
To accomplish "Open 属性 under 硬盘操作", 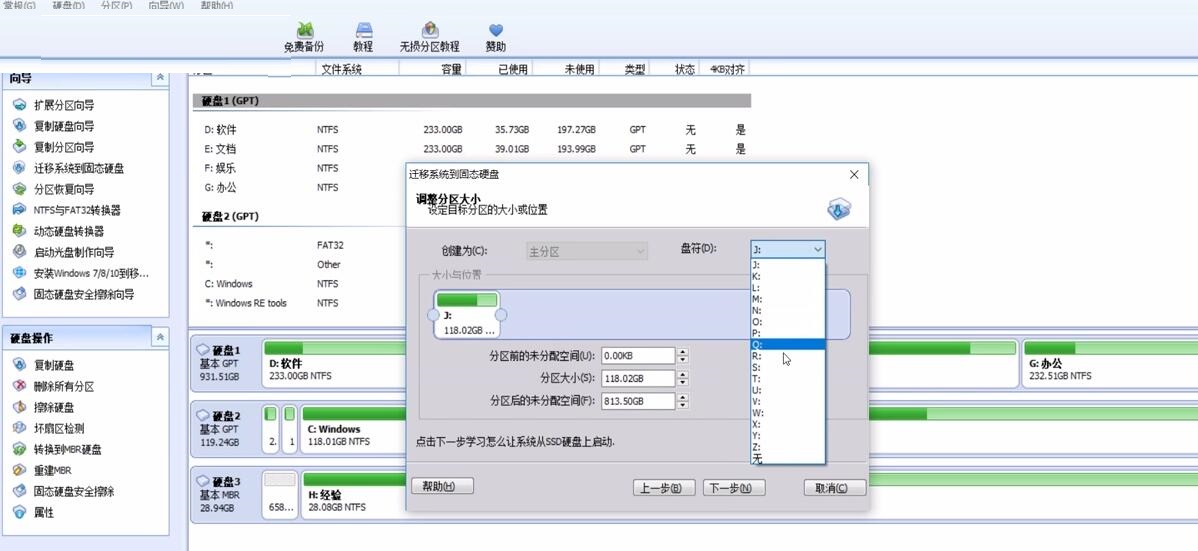I will coord(44,513).
